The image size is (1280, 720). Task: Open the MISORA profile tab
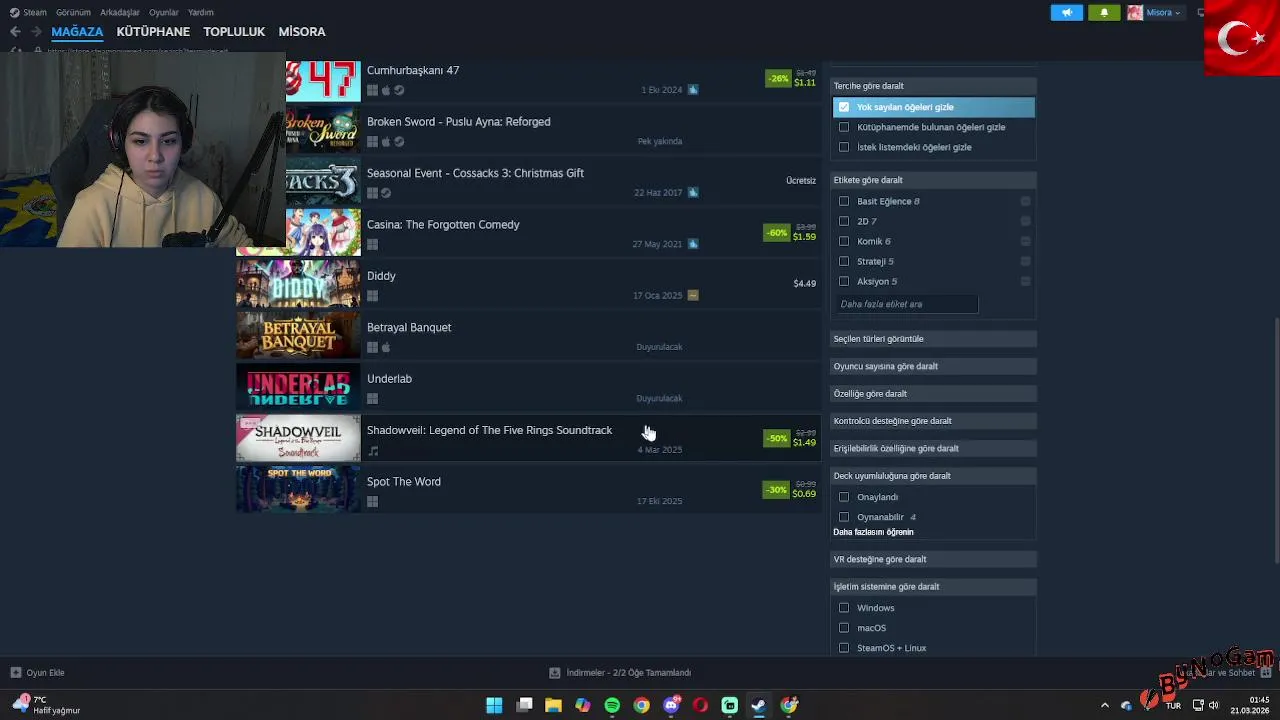point(302,32)
